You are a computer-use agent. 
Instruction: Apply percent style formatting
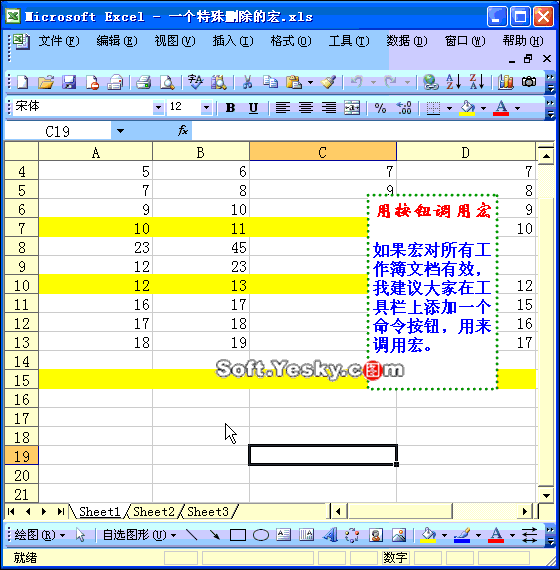[380, 108]
